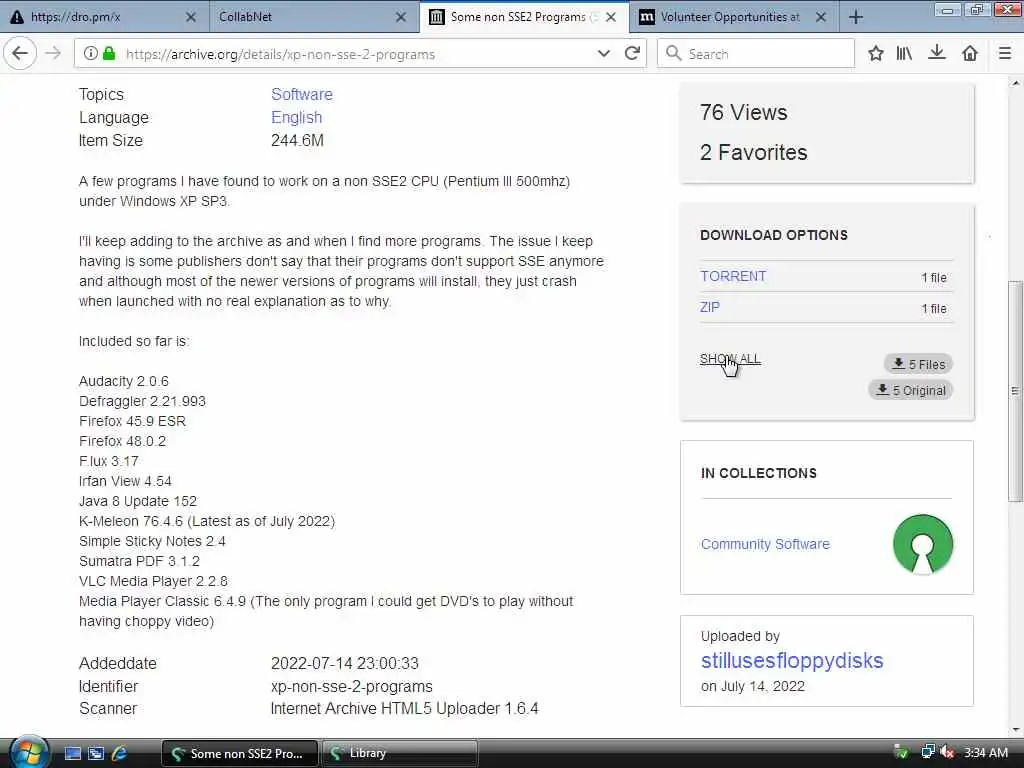Click the identifier value 'xp-non-sse-2-programs'
Screen dimensions: 1024x768
[x=351, y=686]
